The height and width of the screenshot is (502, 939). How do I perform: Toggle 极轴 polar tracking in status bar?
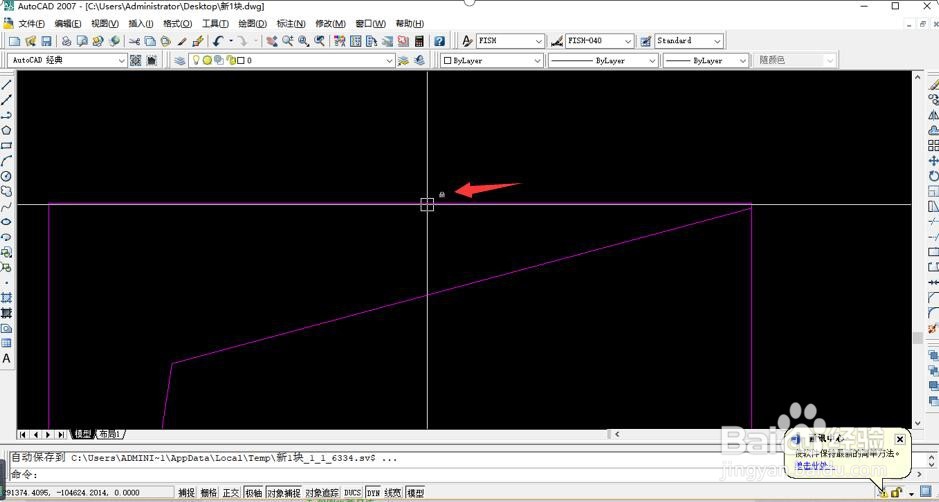[253, 492]
